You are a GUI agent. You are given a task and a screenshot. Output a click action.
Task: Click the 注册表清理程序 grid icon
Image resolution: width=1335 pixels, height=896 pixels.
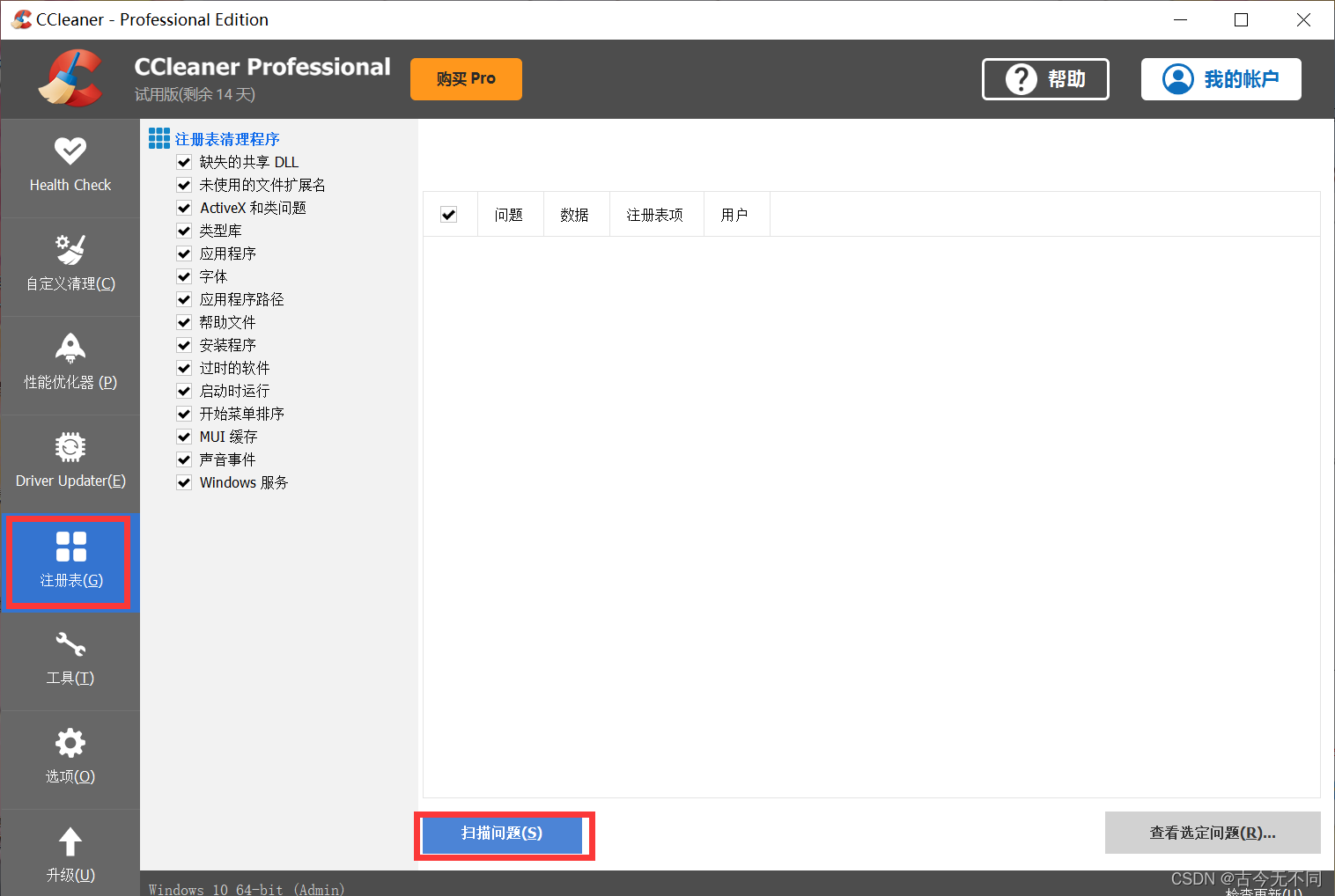(159, 138)
